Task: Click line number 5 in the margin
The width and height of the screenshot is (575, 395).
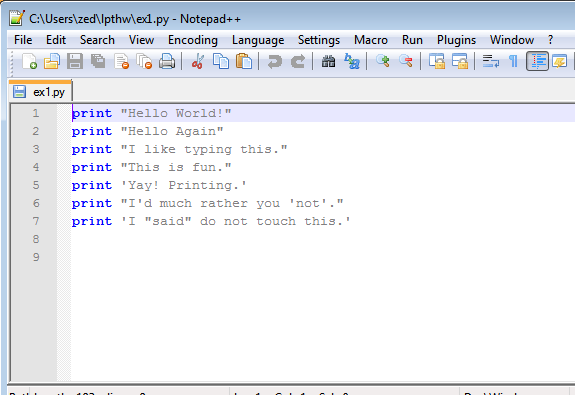Action: pos(36,185)
